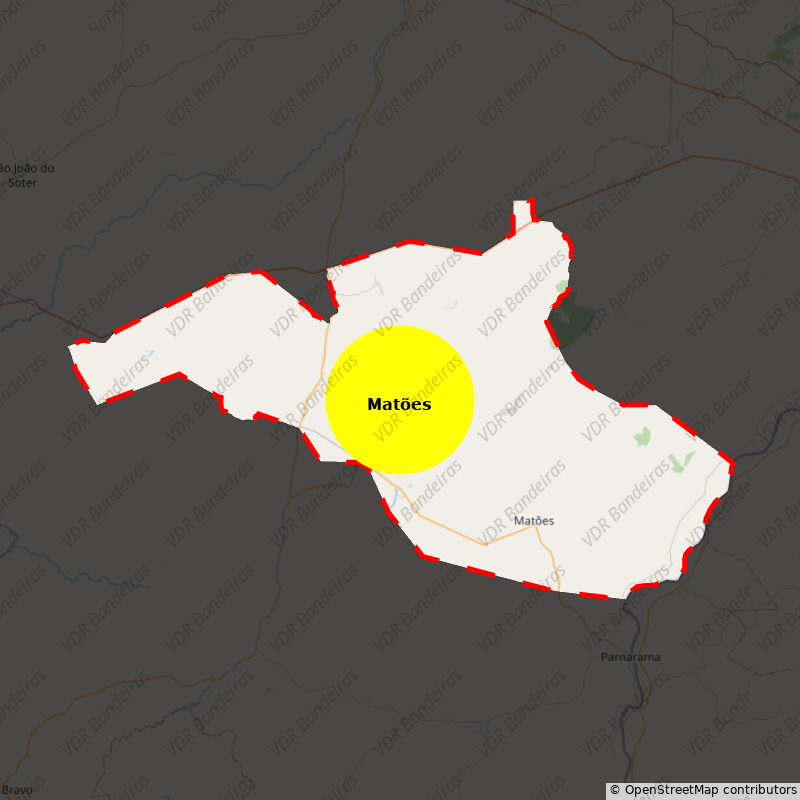Click the Parnarama town label

(630, 657)
